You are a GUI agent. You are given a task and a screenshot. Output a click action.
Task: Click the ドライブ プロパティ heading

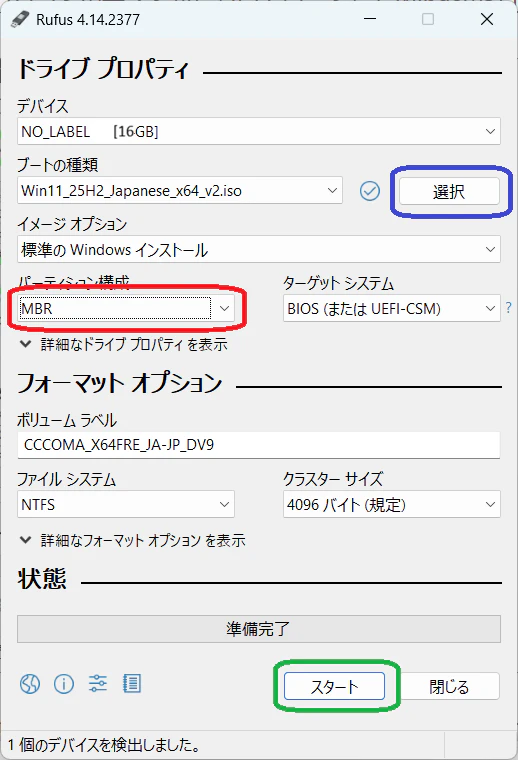click(x=103, y=68)
